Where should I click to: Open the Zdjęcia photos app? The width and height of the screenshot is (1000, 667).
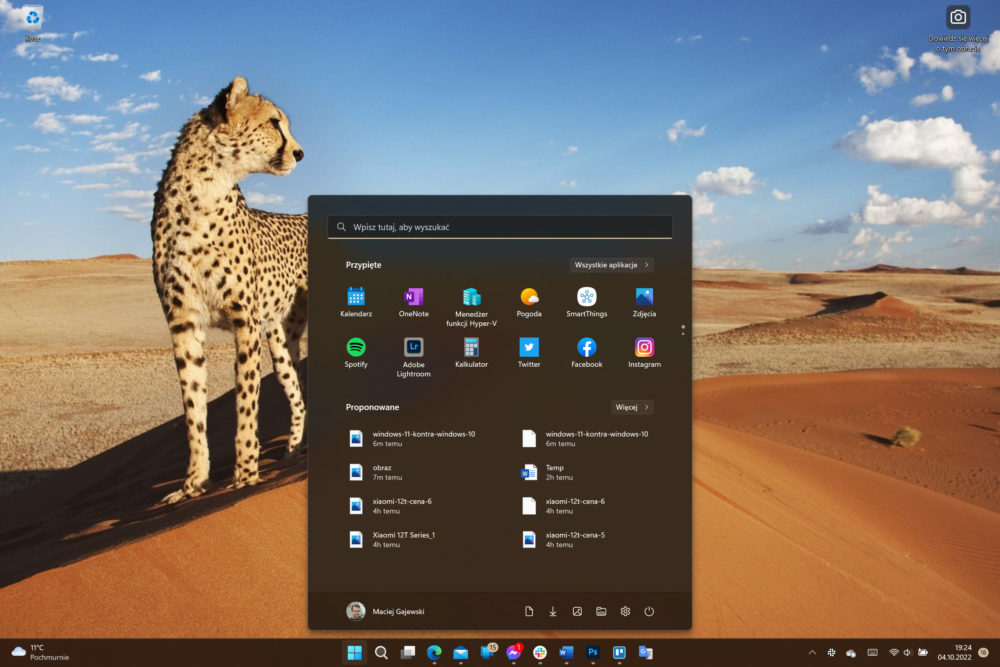(644, 302)
